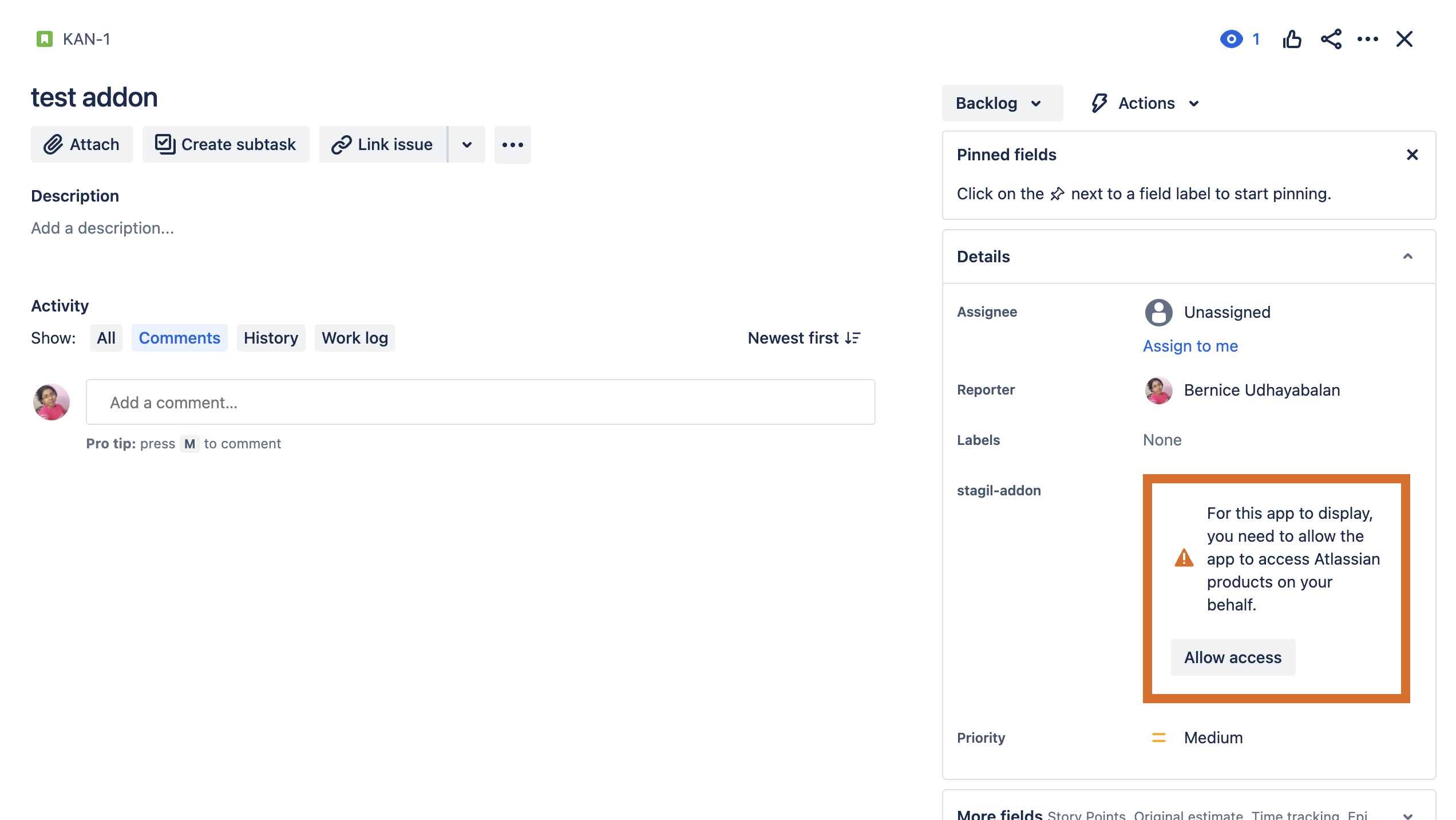Collapse the Details section
Image resolution: width=1456 pixels, height=820 pixels.
(x=1407, y=256)
